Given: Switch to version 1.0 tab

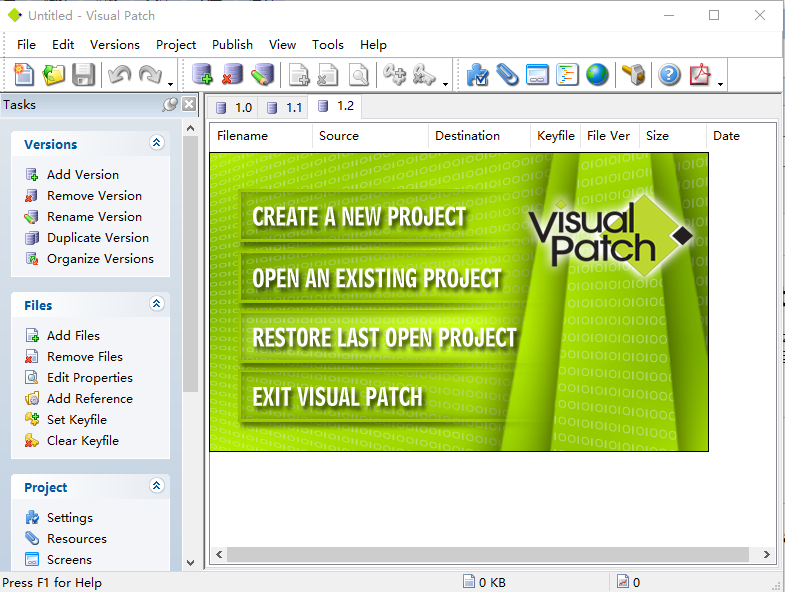Looking at the screenshot, I should [x=233, y=108].
